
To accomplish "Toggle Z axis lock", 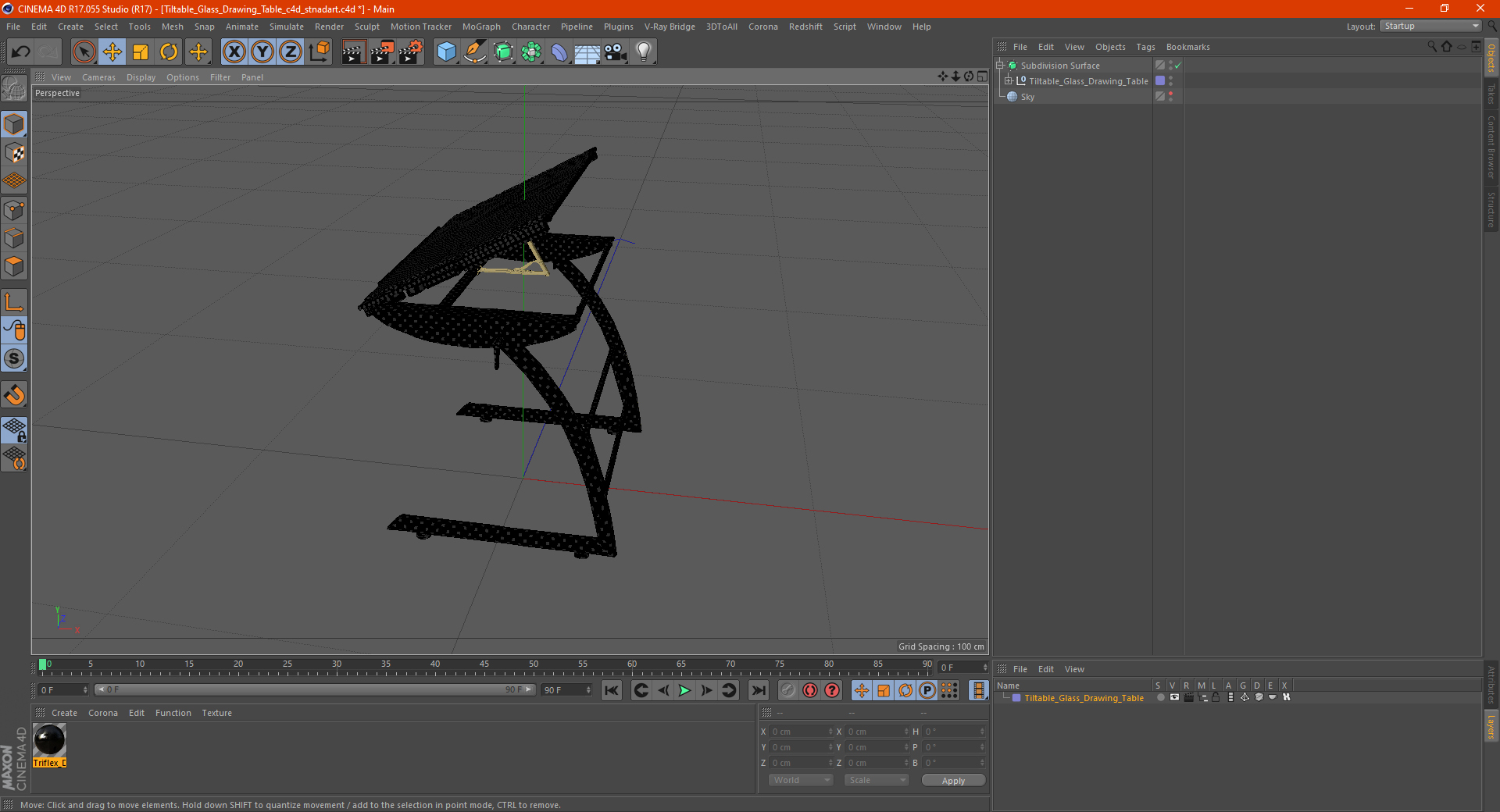I will coord(290,52).
